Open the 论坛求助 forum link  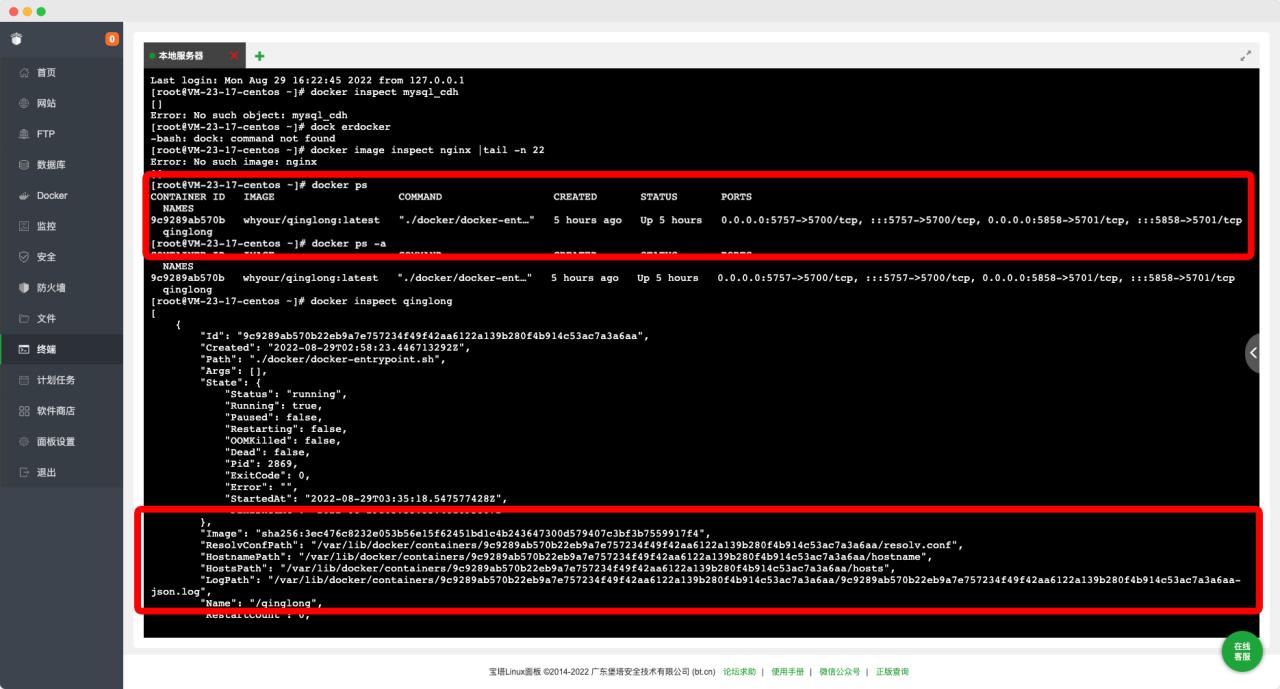click(740, 672)
